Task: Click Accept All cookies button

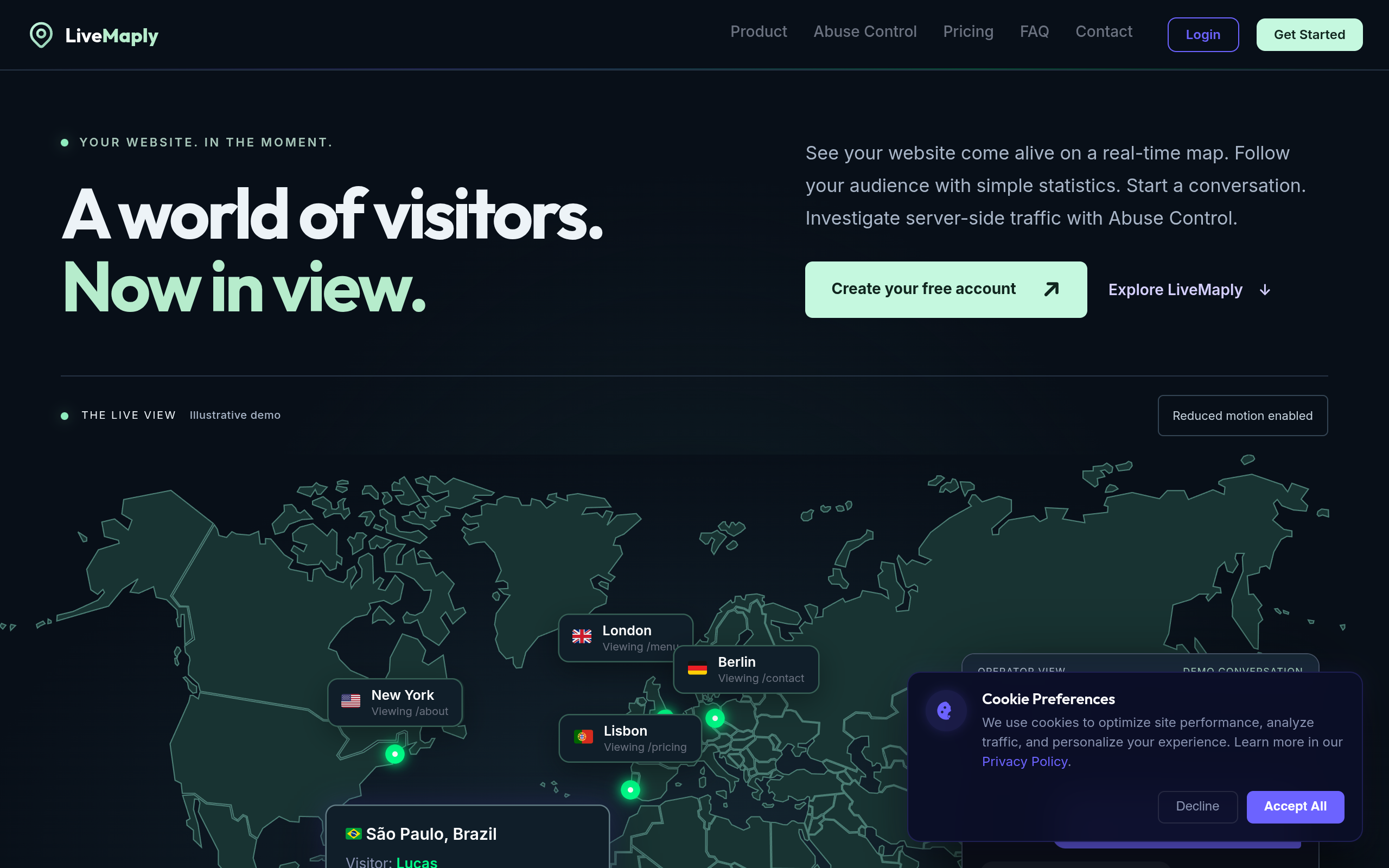Action: (x=1295, y=807)
